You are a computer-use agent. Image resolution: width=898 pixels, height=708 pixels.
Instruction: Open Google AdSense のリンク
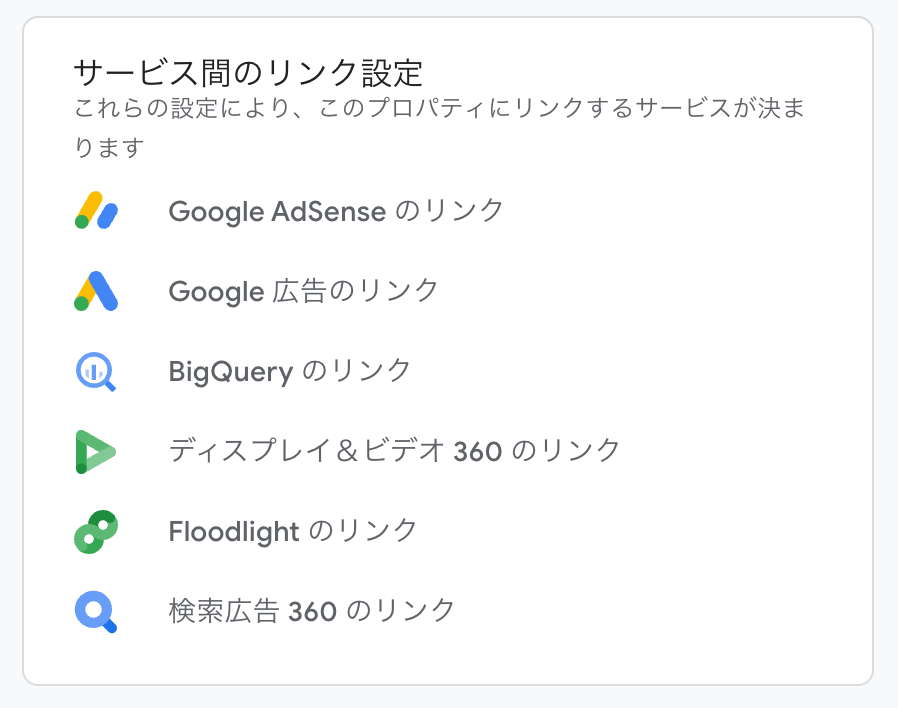tap(336, 211)
